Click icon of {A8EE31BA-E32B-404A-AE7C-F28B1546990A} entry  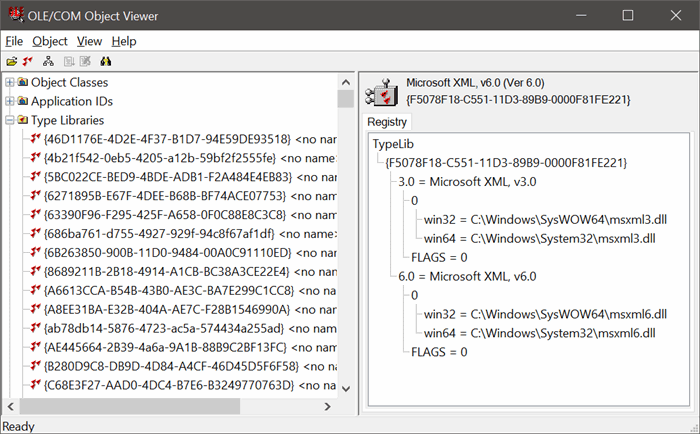tap(36, 309)
